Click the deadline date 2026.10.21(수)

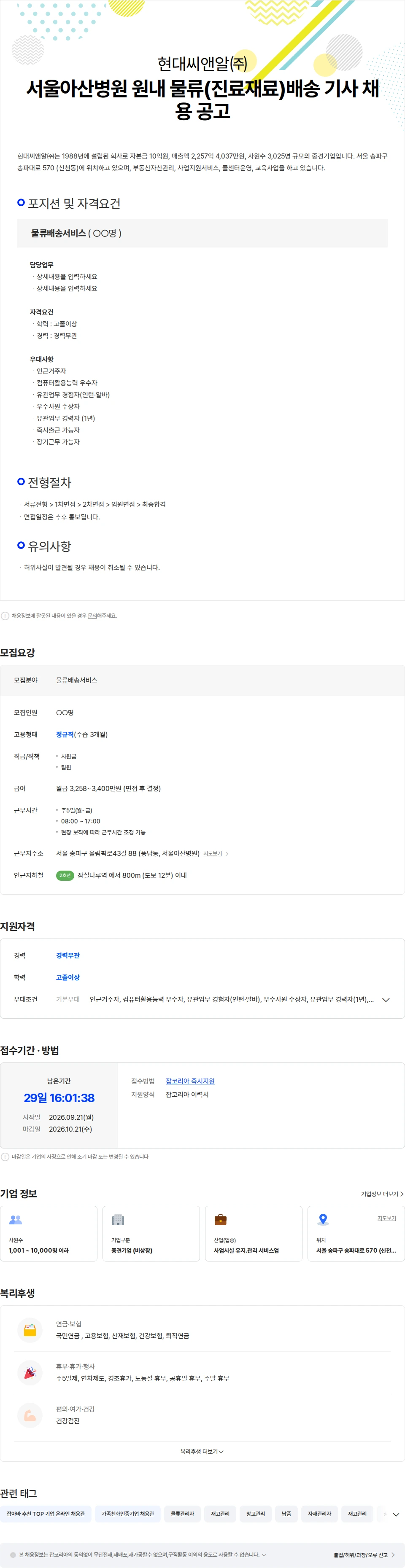(x=70, y=1129)
